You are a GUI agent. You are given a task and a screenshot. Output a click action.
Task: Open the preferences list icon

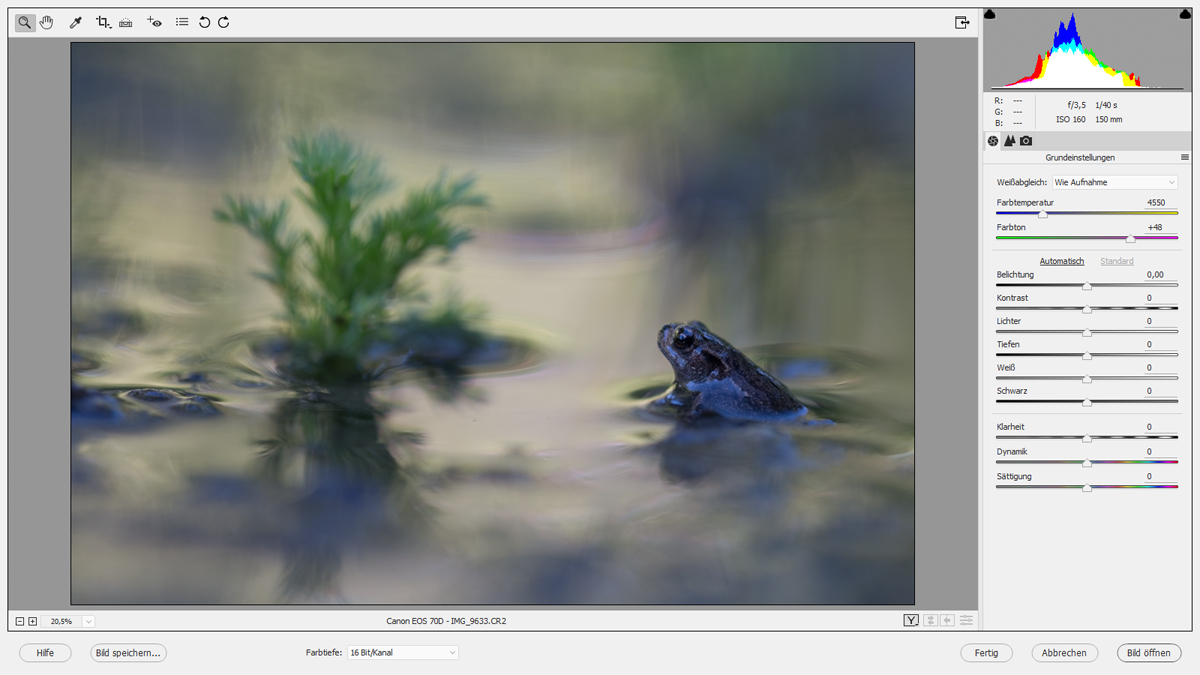point(182,22)
